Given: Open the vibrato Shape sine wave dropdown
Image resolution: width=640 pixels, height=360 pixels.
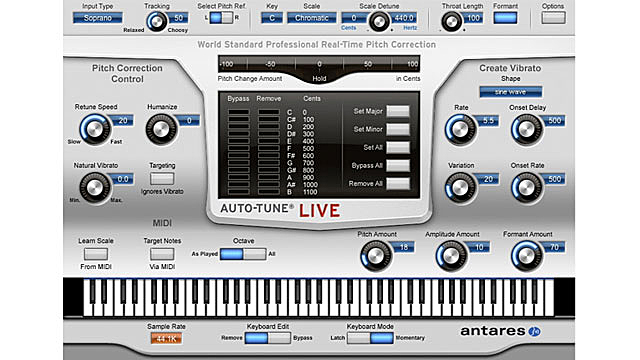Looking at the screenshot, I should [511, 92].
